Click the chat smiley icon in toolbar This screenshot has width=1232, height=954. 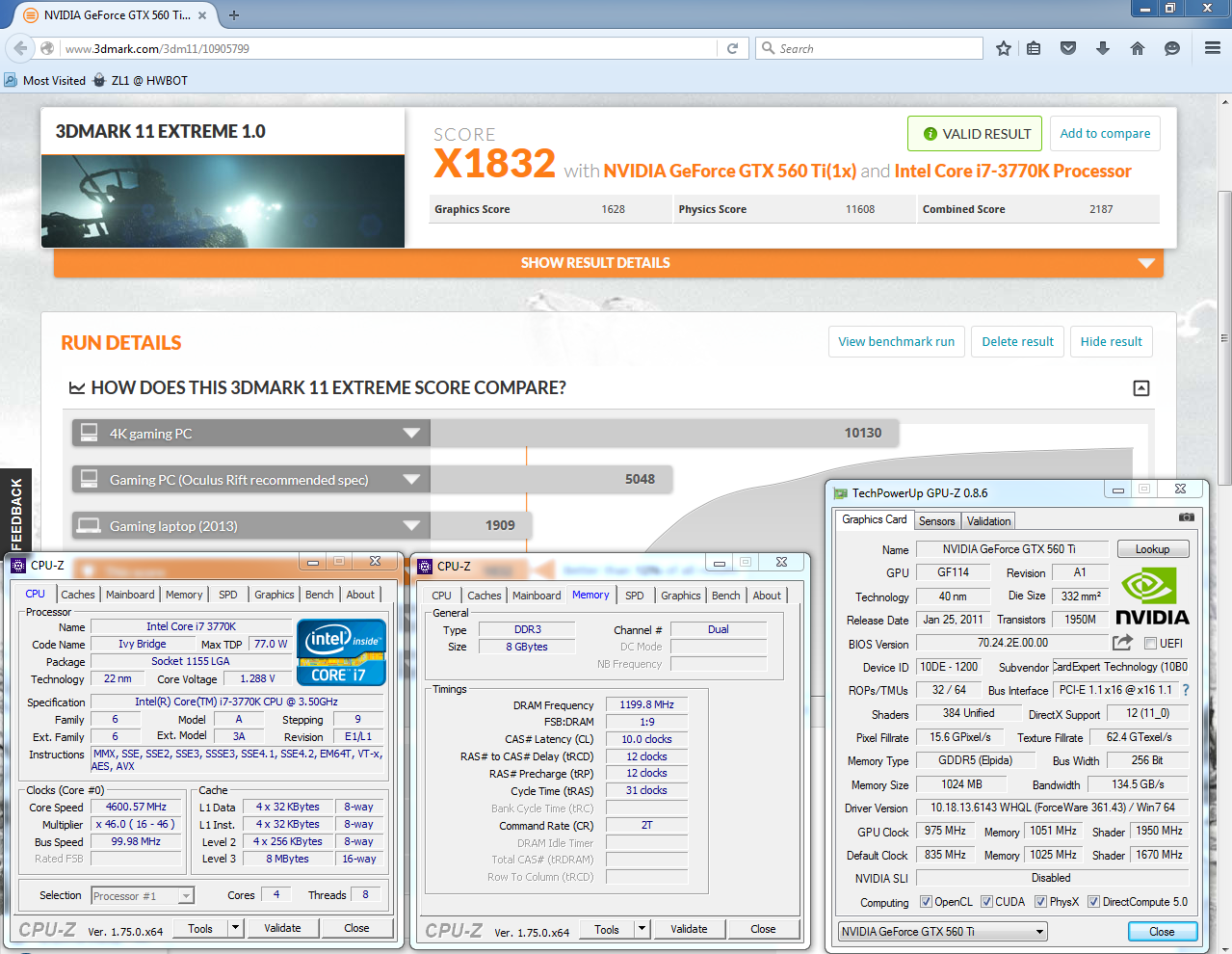1172,48
